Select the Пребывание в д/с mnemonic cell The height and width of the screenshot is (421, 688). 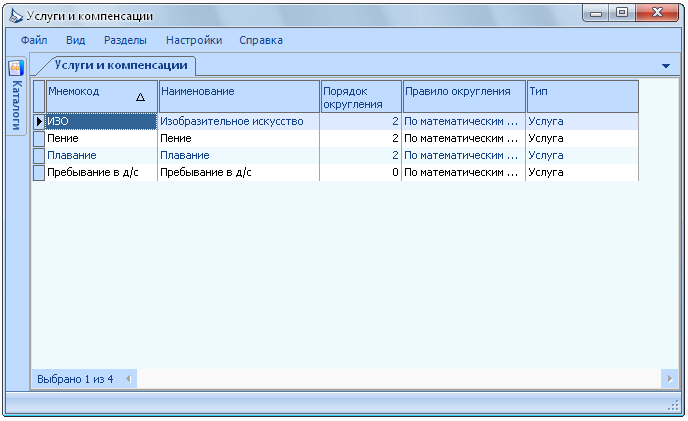point(101,173)
